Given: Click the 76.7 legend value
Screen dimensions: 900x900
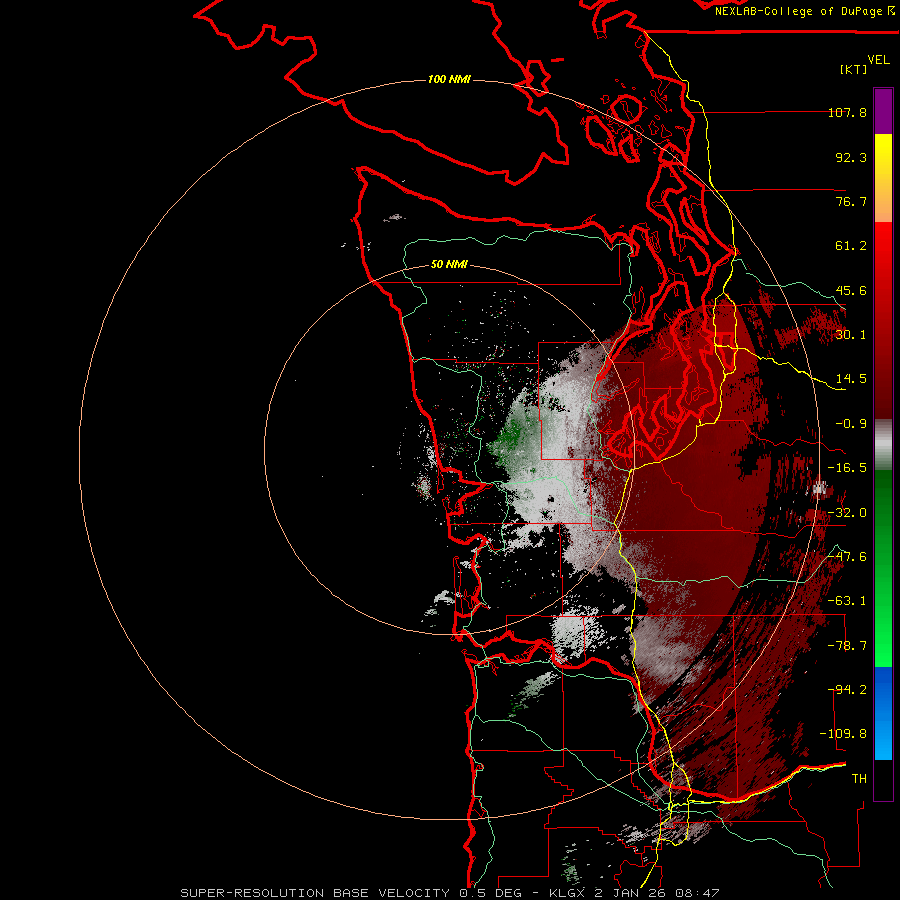Looking at the screenshot, I should tap(851, 201).
